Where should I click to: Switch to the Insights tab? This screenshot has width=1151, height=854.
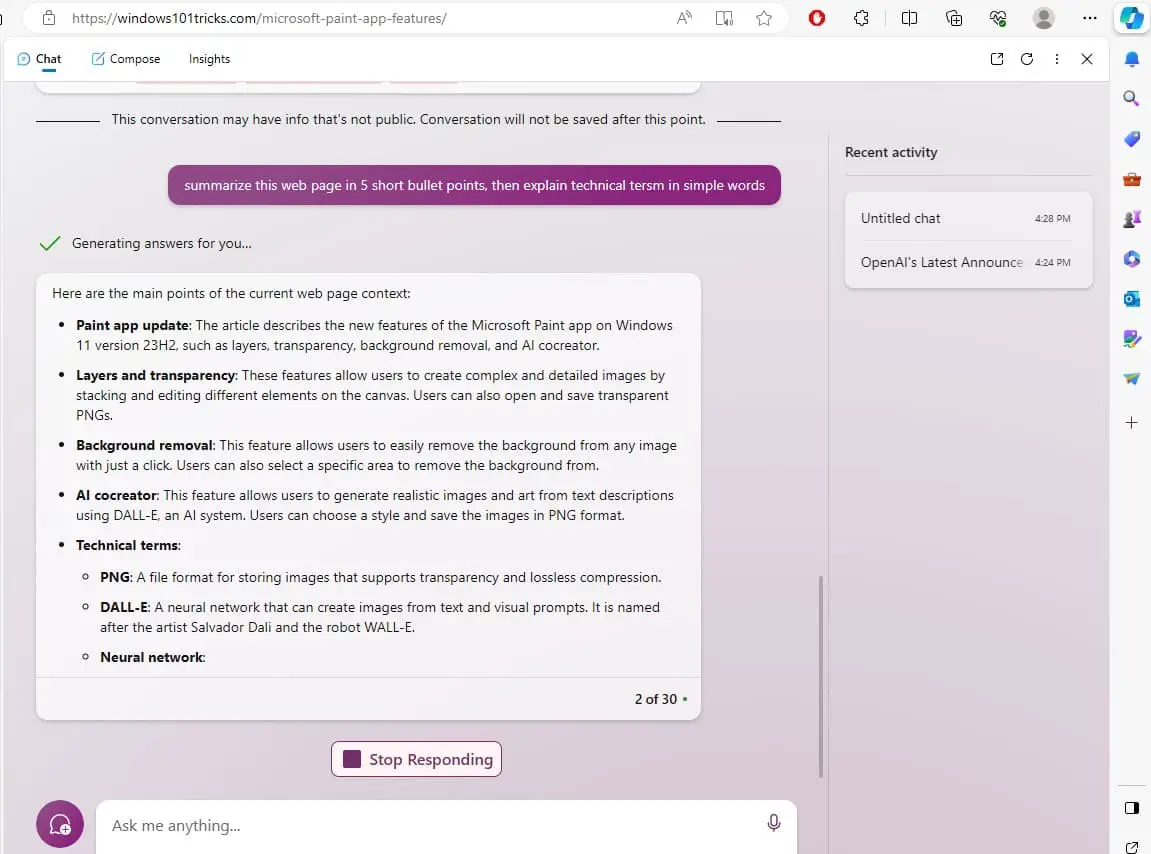point(209,59)
